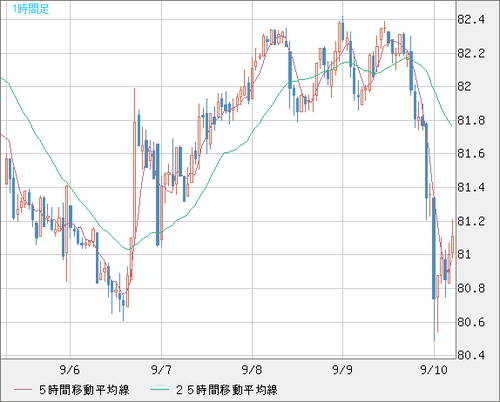Click the 9/6 date axis label

point(70,369)
